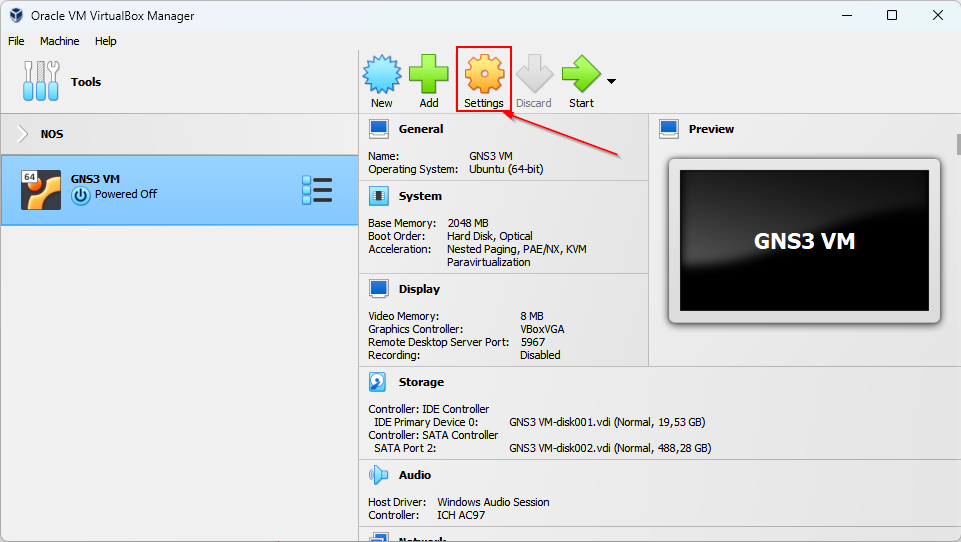Click the green Add machine icon
Viewport: 961px width, 542px height.
pyautogui.click(x=429, y=76)
